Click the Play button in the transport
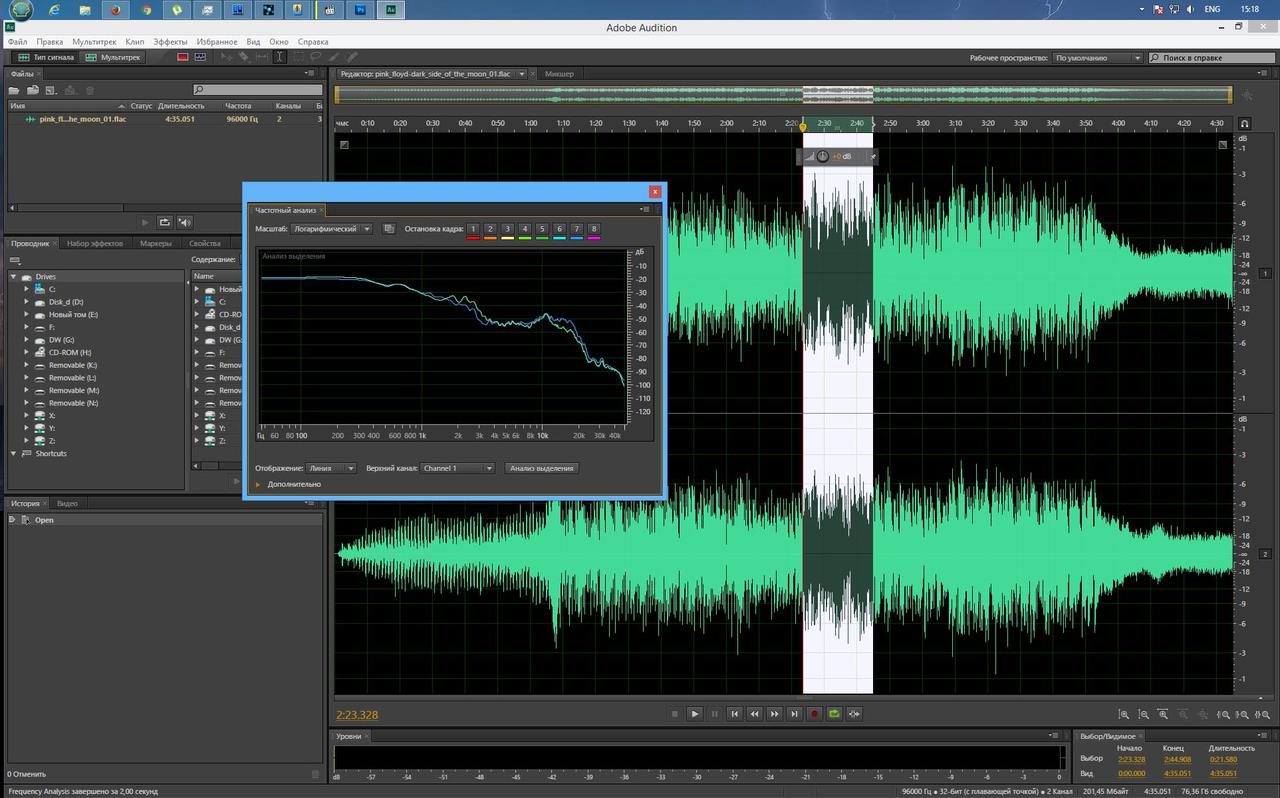 click(695, 714)
